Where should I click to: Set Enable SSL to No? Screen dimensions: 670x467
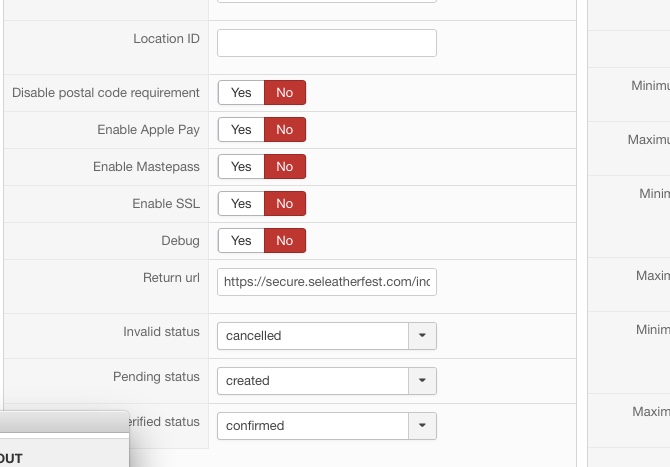click(285, 204)
